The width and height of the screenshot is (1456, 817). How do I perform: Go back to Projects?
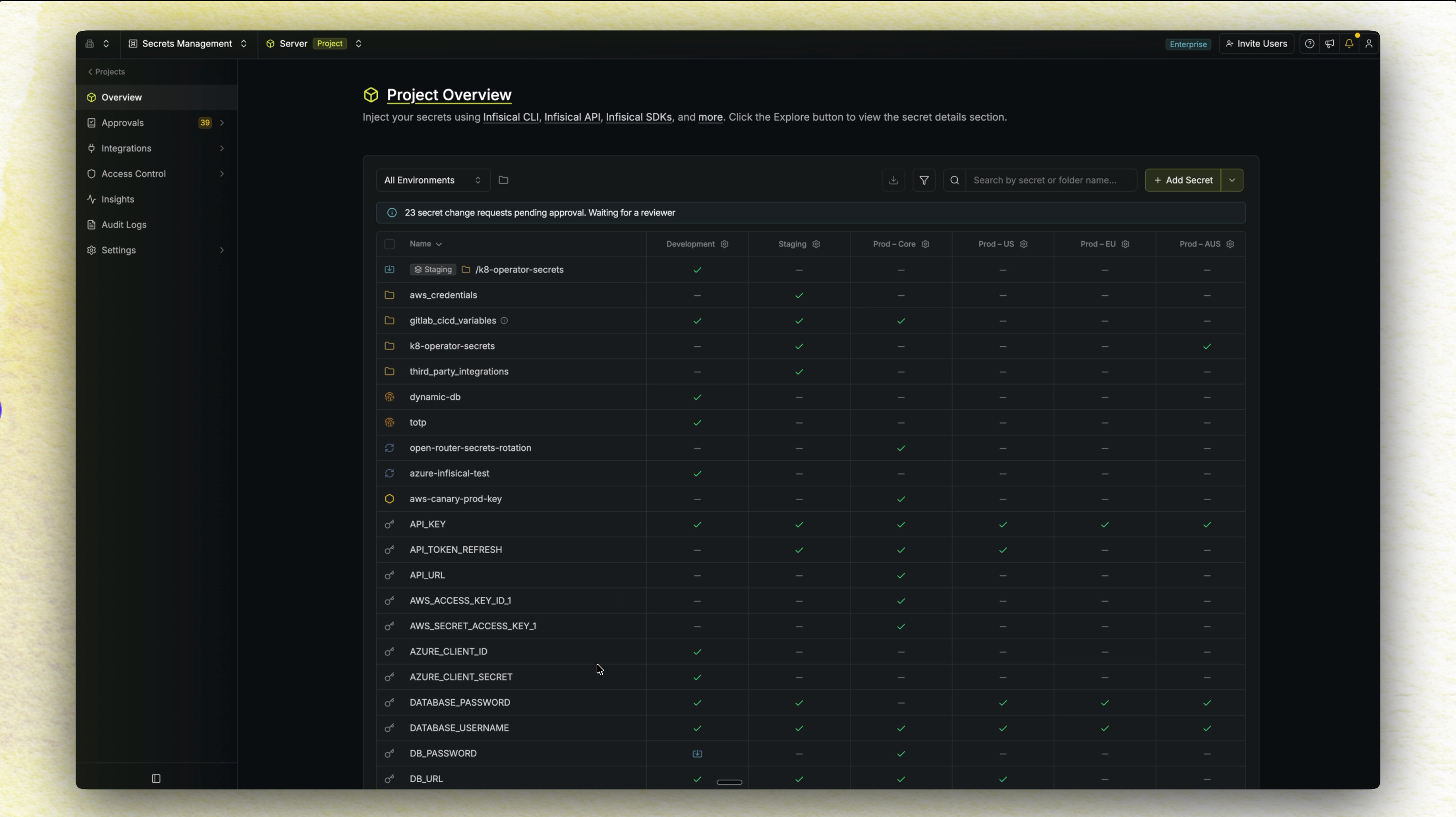[x=106, y=72]
